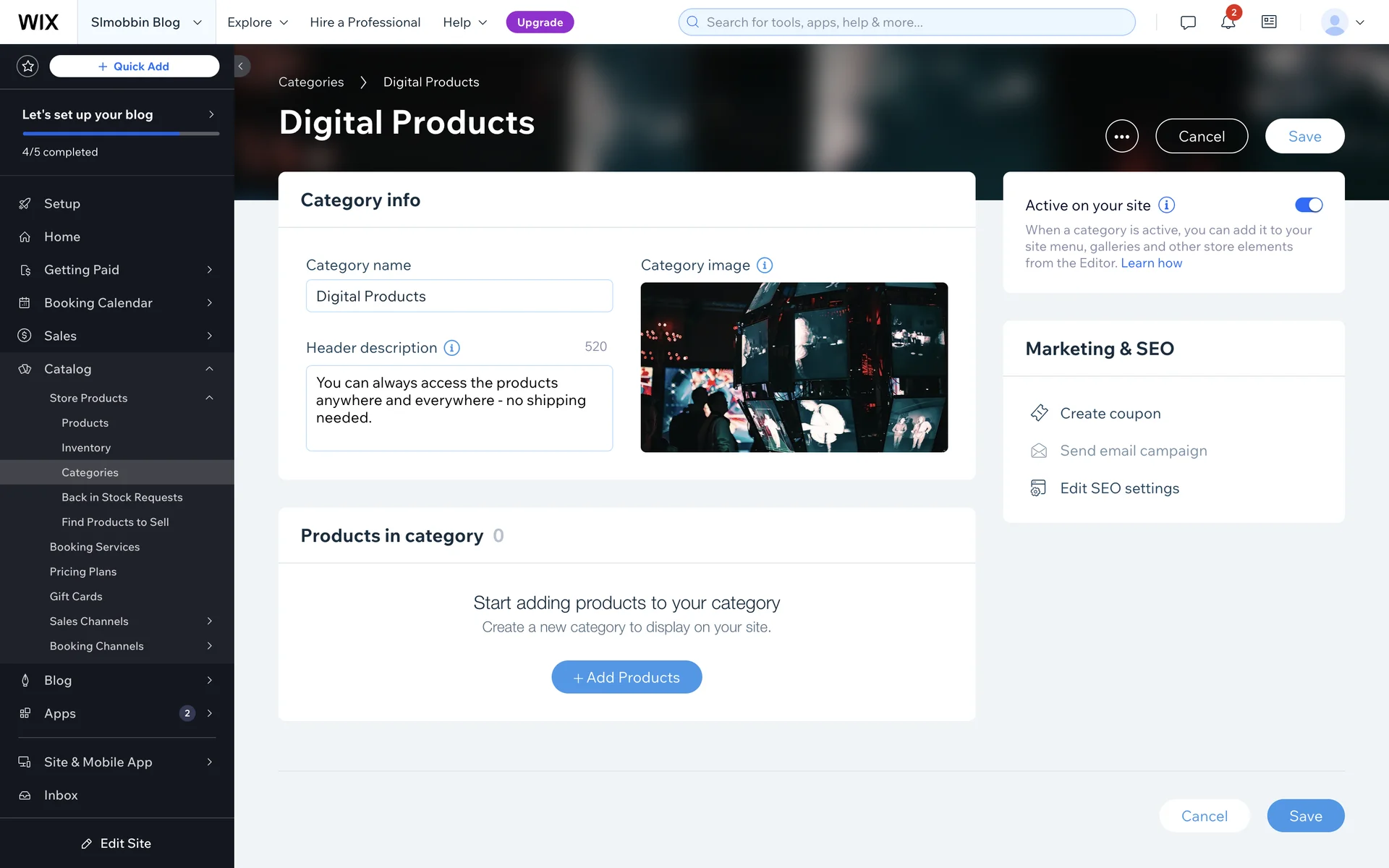Click info icon next to Active on your site
This screenshot has width=1389, height=868.
coord(1166,205)
